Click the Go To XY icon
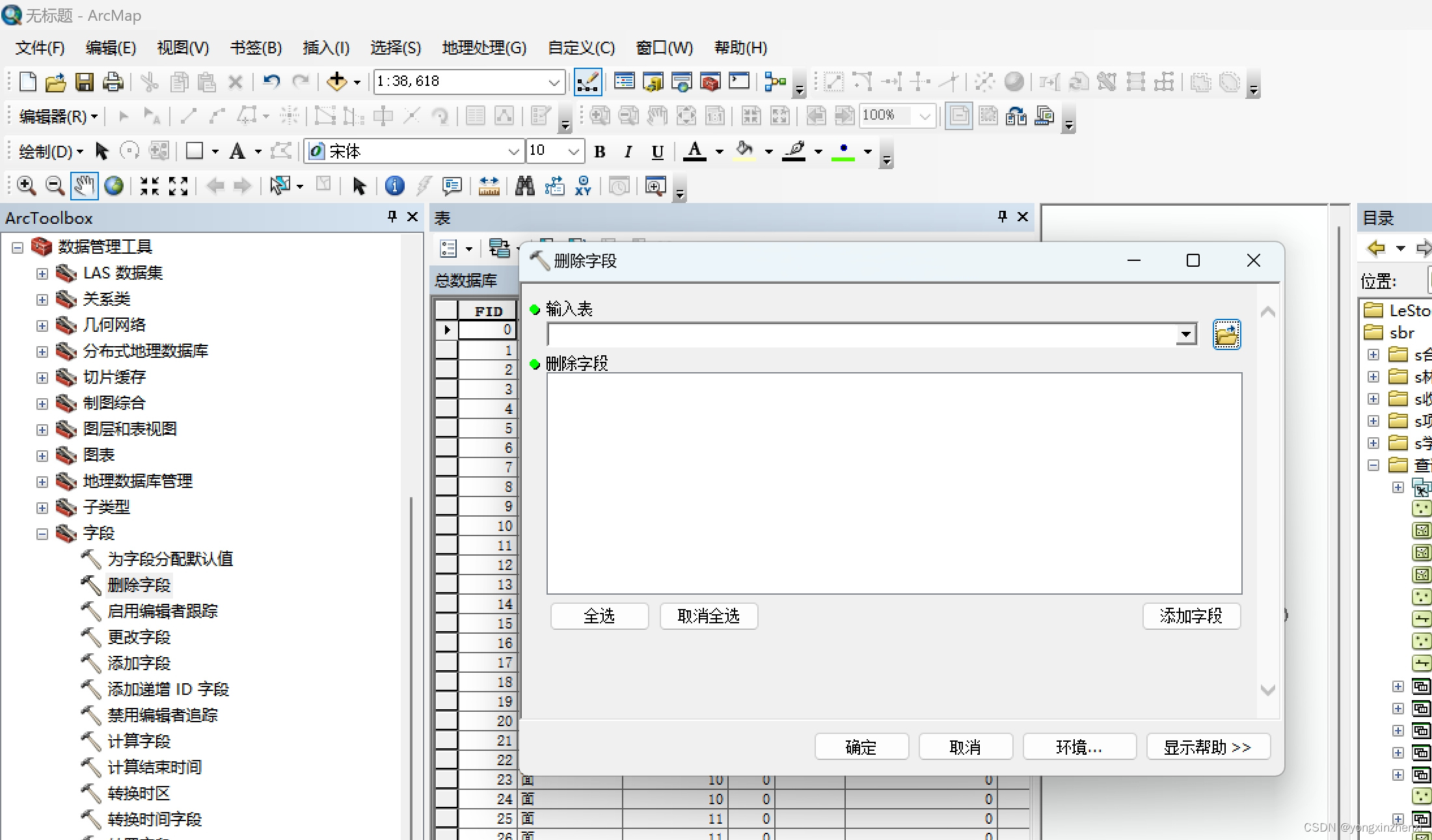1432x840 pixels. pyautogui.click(x=583, y=186)
